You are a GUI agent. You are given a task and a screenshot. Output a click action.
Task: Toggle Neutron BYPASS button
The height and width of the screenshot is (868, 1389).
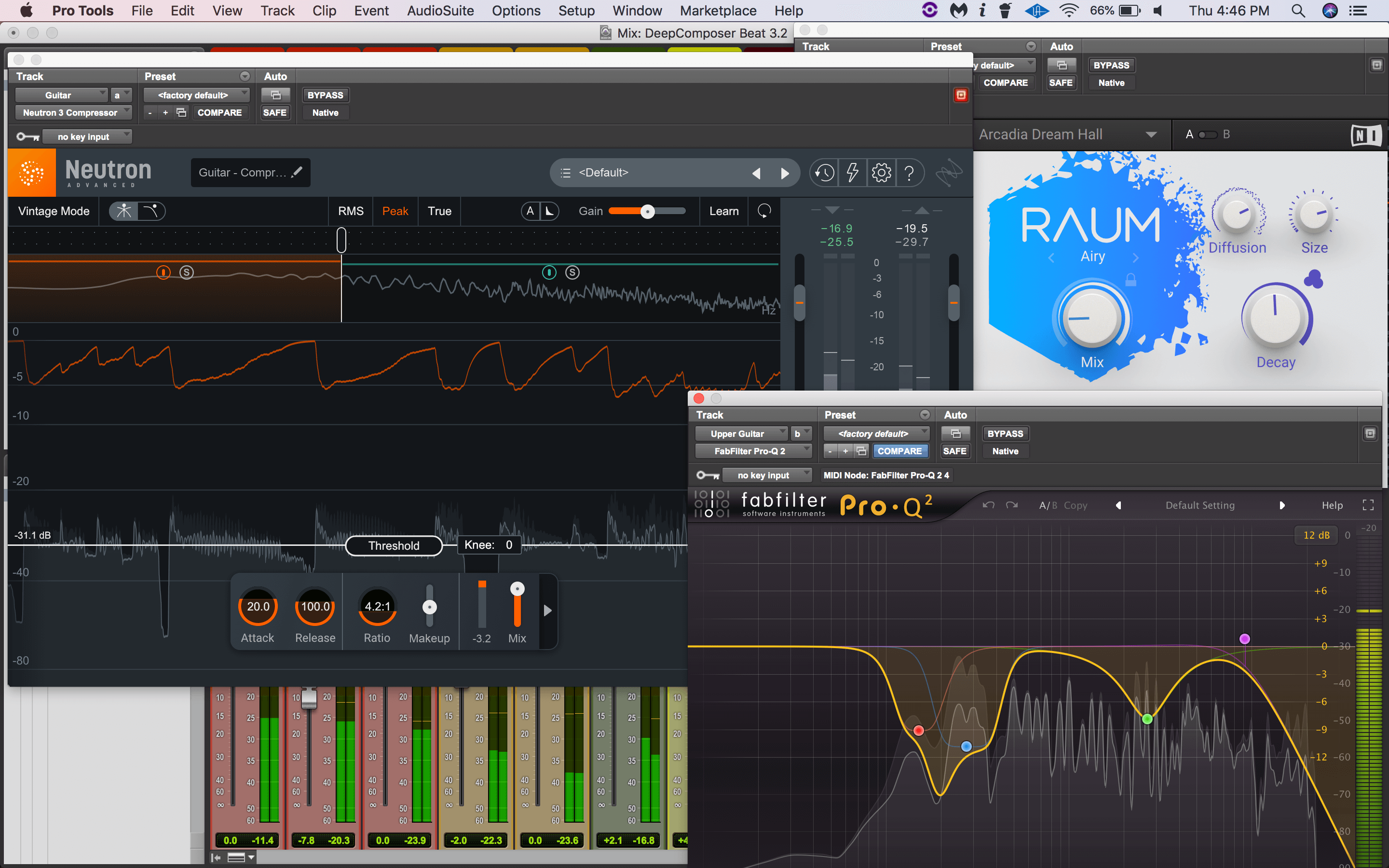[325, 95]
